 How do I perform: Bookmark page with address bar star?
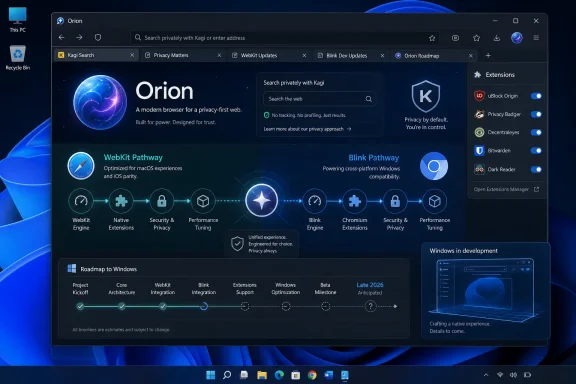[432, 38]
